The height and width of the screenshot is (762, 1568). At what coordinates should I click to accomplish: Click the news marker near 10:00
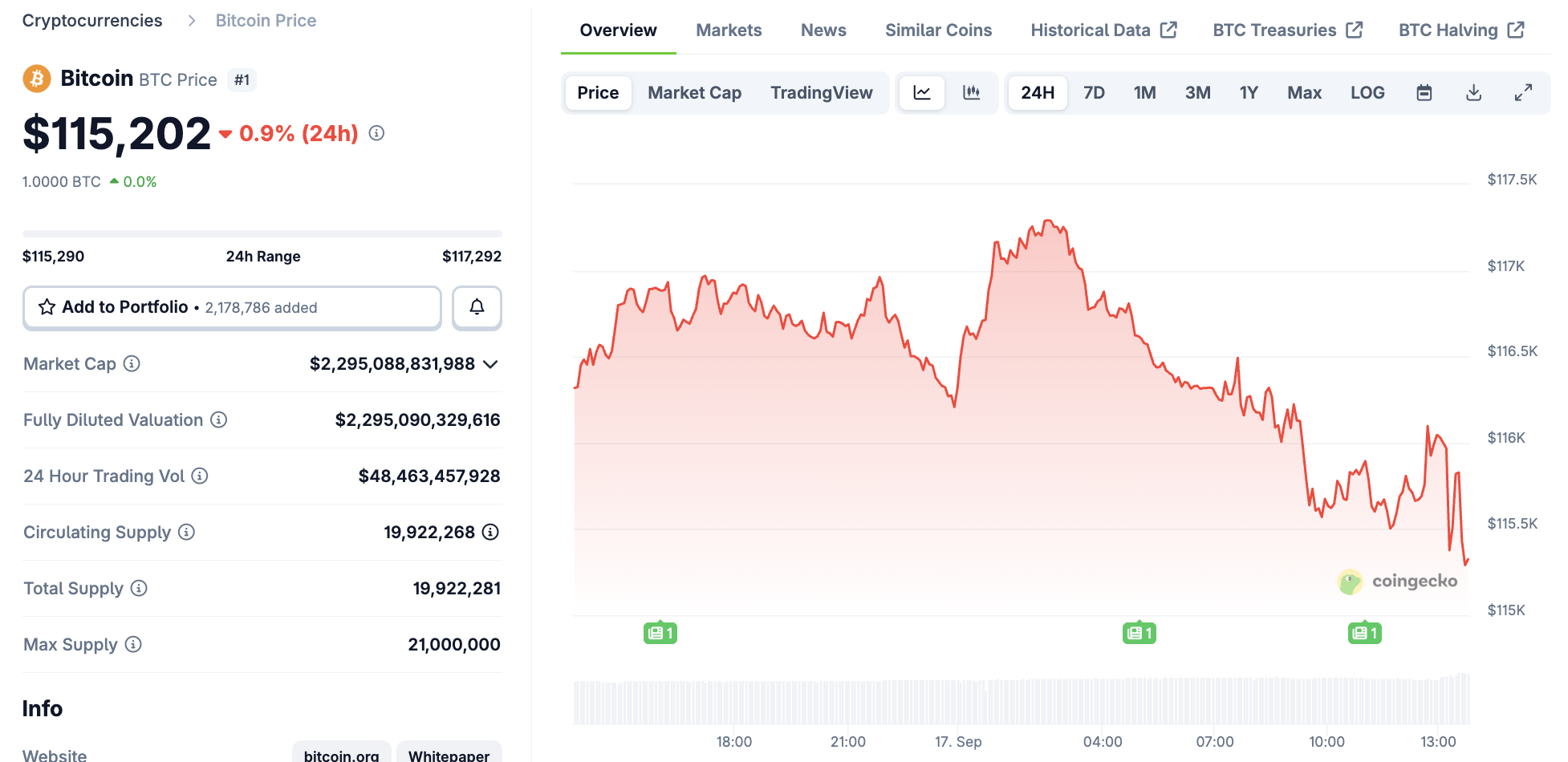tap(1365, 633)
